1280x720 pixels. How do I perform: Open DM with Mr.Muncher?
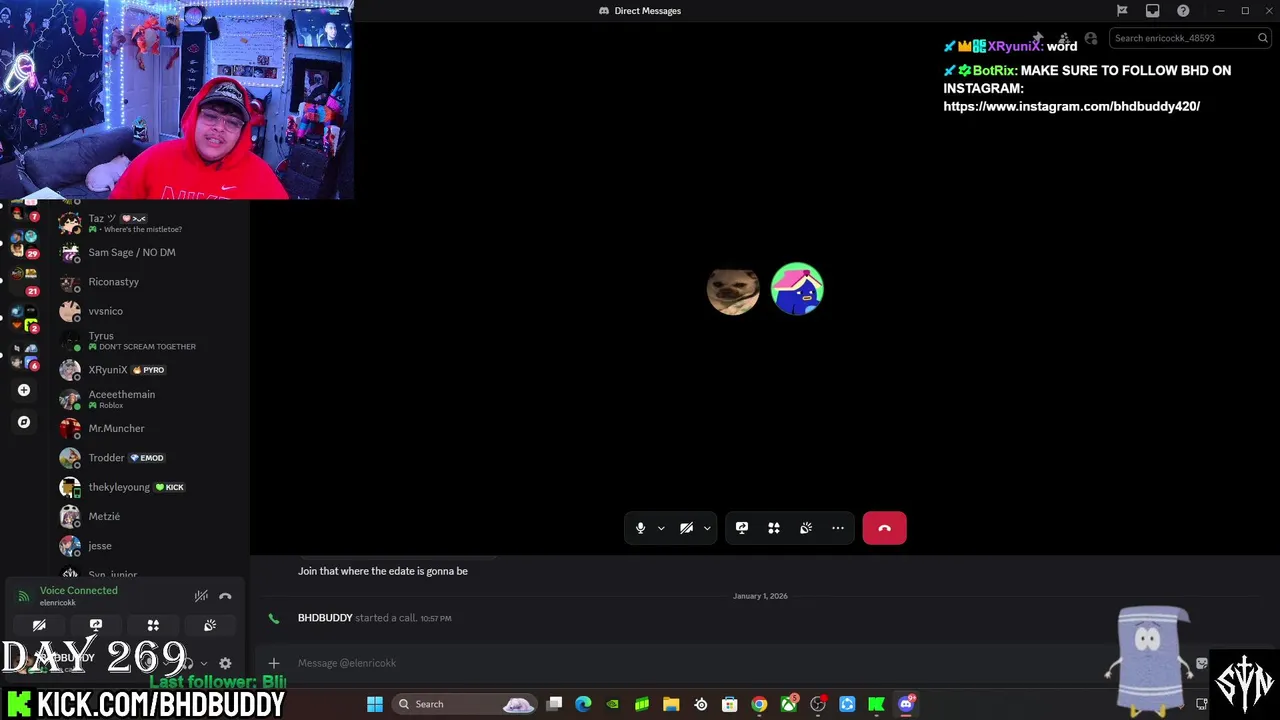pyautogui.click(x=150, y=428)
